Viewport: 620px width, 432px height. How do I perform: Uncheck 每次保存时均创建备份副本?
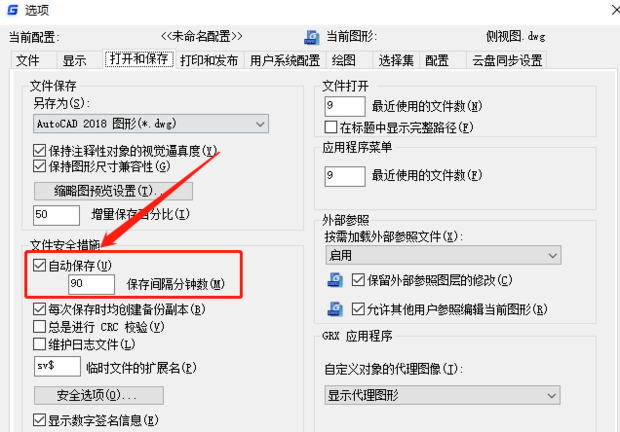coord(40,309)
